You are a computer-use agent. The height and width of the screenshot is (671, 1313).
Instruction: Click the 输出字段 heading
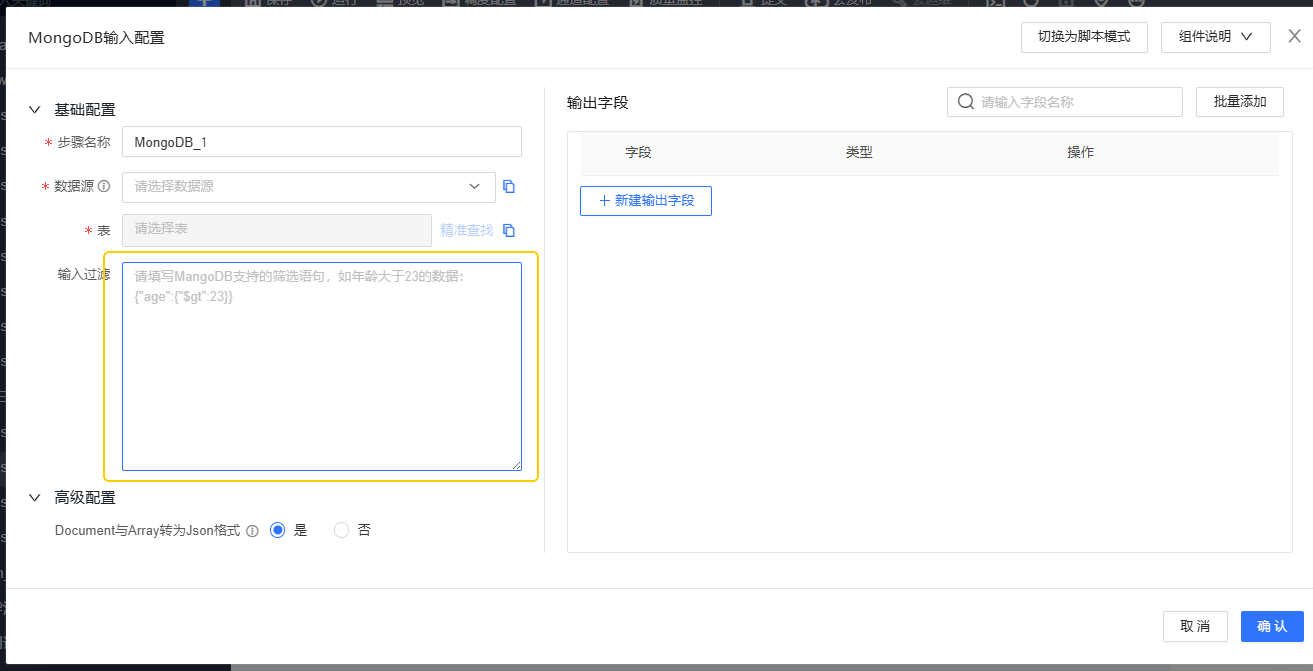pyautogui.click(x=597, y=102)
